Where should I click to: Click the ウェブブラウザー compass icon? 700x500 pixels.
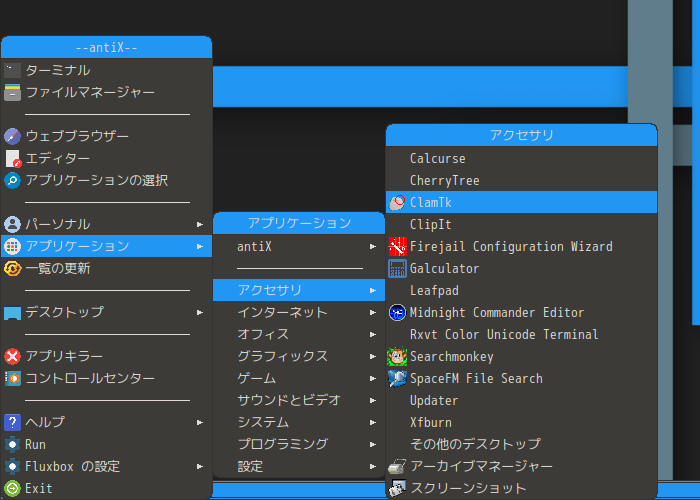click(x=12, y=136)
